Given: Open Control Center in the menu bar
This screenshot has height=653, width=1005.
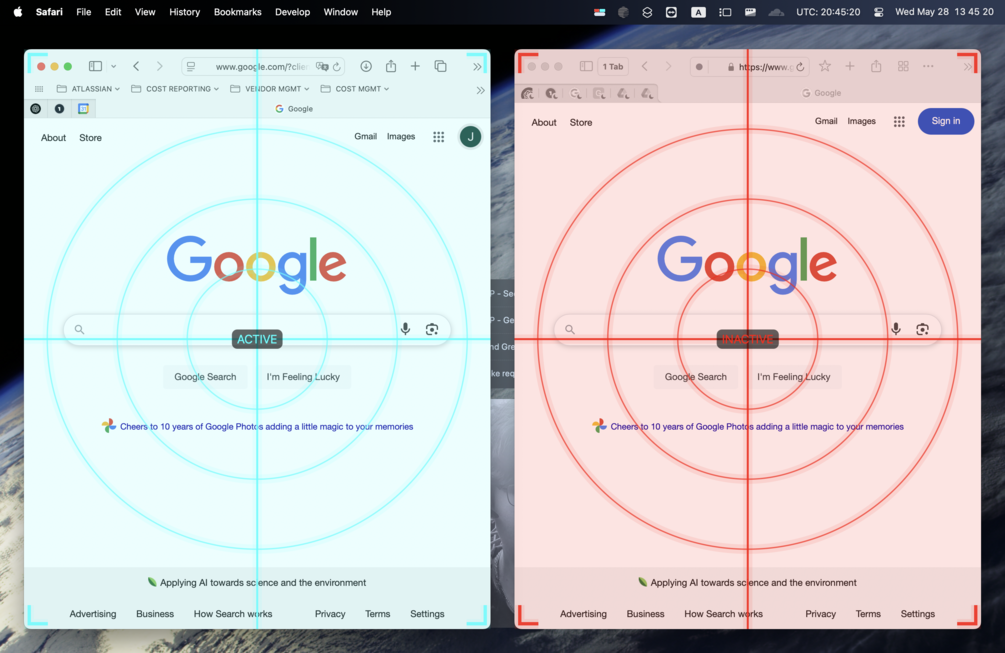Looking at the screenshot, I should [x=878, y=12].
